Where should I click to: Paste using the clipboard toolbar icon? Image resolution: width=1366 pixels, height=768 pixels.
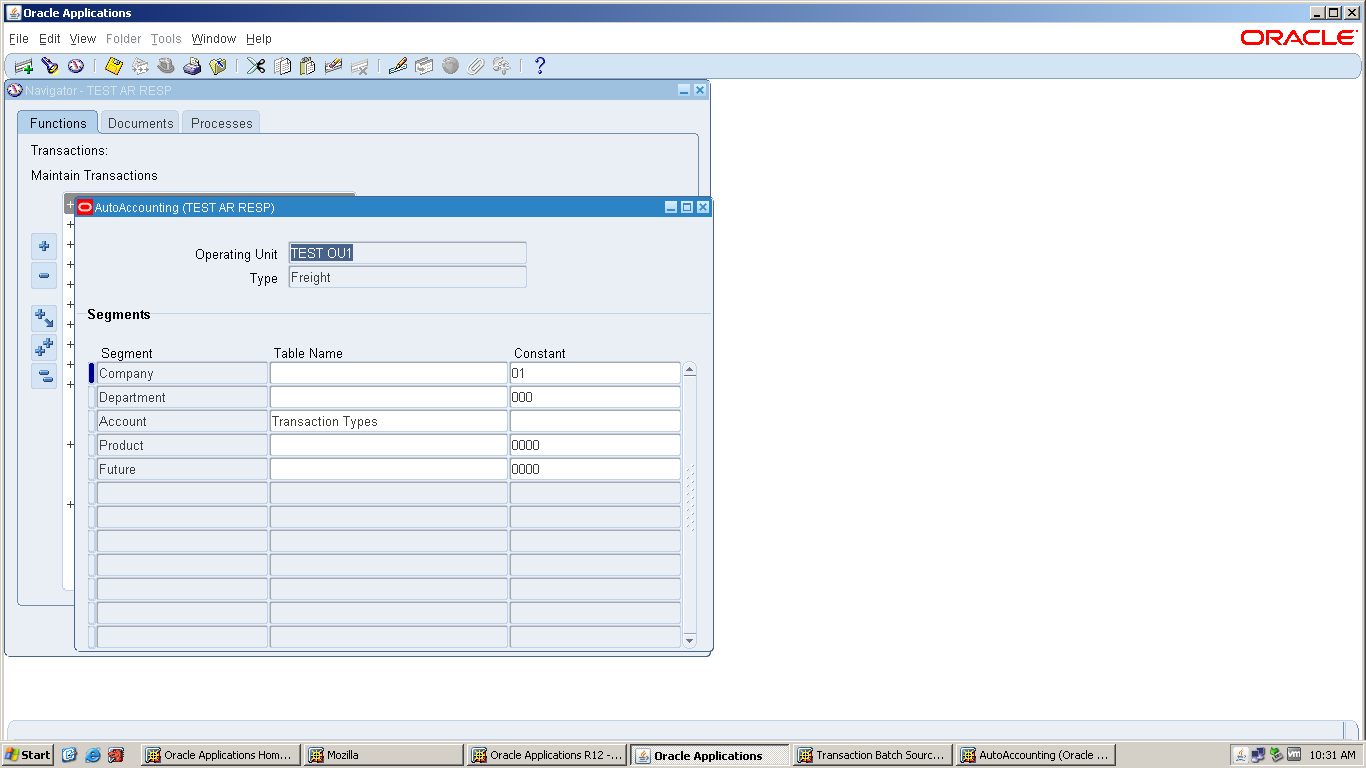coord(306,66)
